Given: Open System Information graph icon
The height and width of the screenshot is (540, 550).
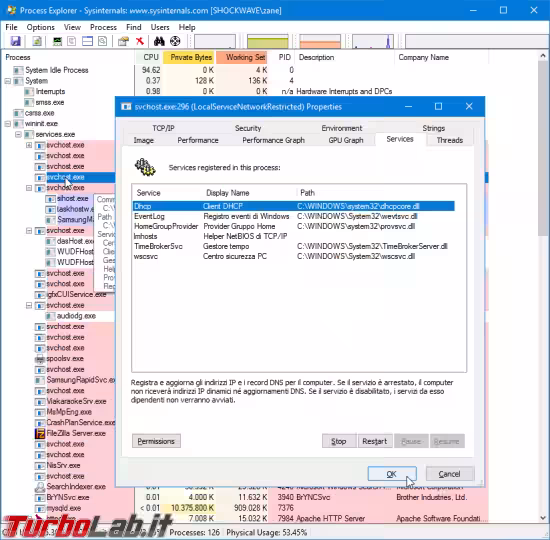Looking at the screenshot, I should tap(57, 41).
